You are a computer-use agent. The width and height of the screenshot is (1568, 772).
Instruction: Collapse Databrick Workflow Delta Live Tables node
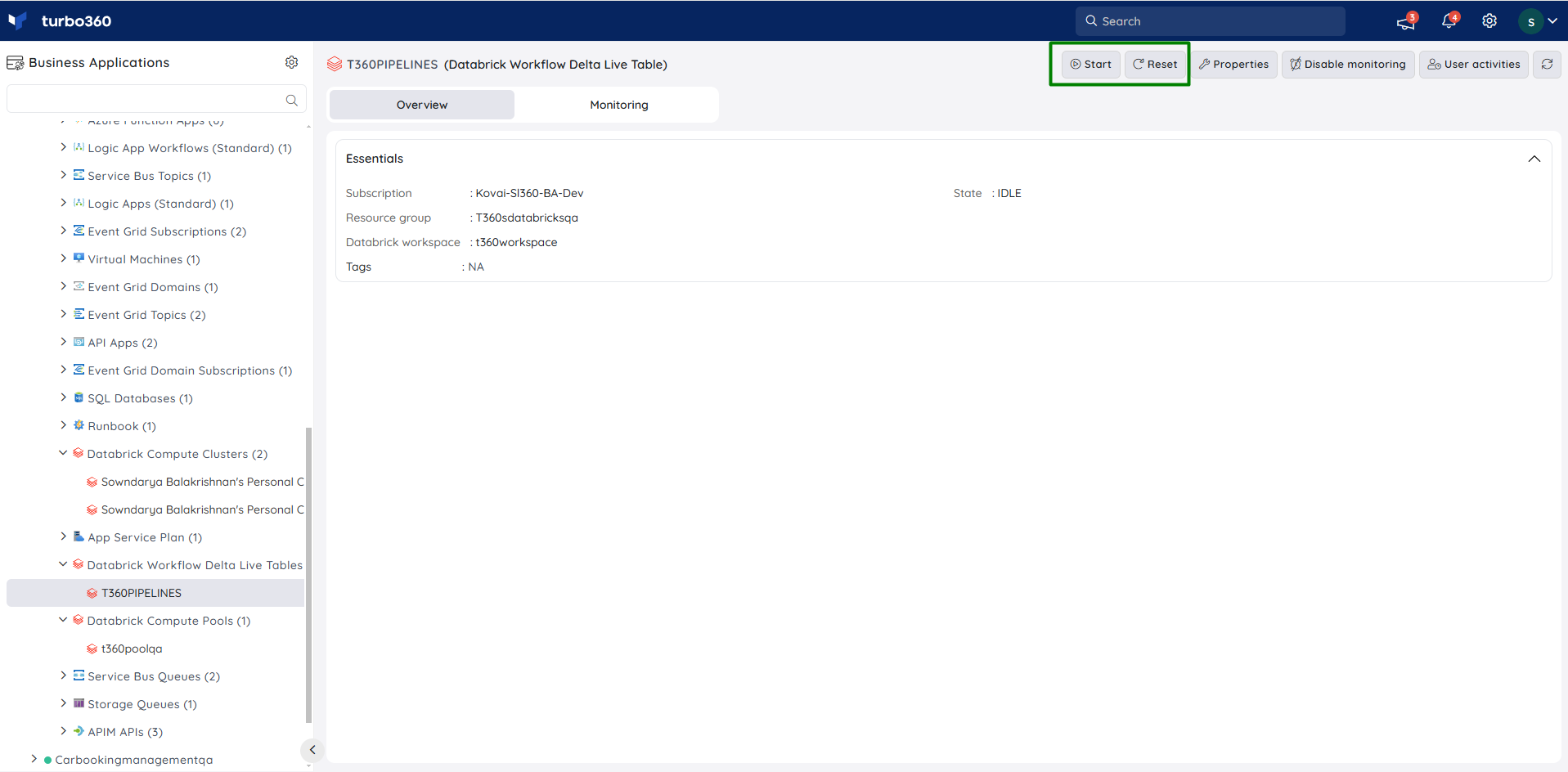pyautogui.click(x=63, y=564)
